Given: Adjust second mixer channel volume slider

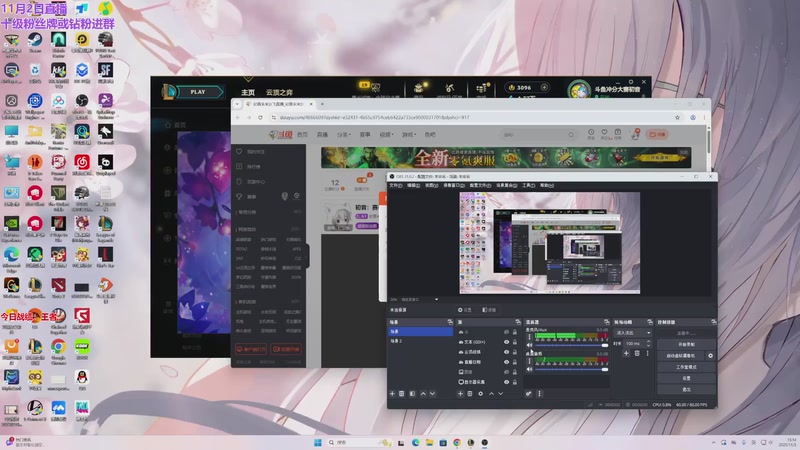Looking at the screenshot, I should coord(571,369).
